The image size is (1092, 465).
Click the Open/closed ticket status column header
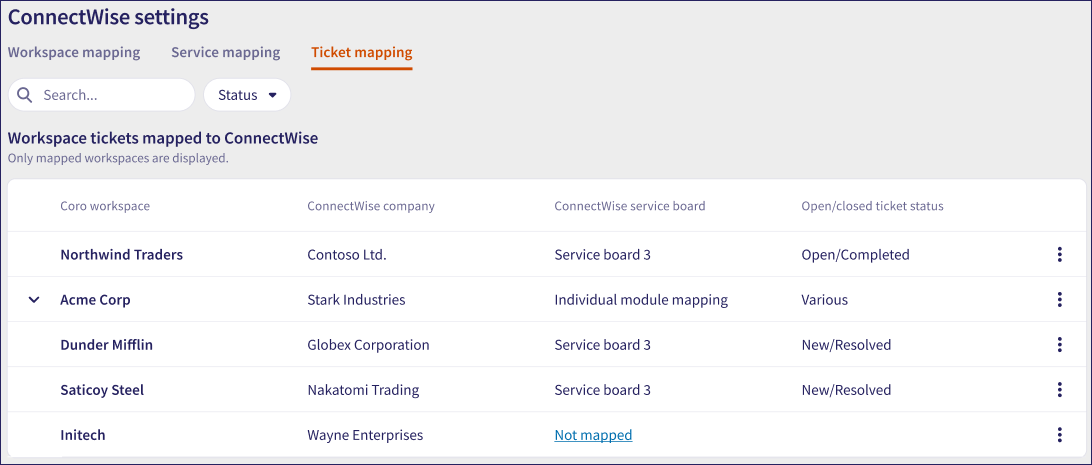872,206
